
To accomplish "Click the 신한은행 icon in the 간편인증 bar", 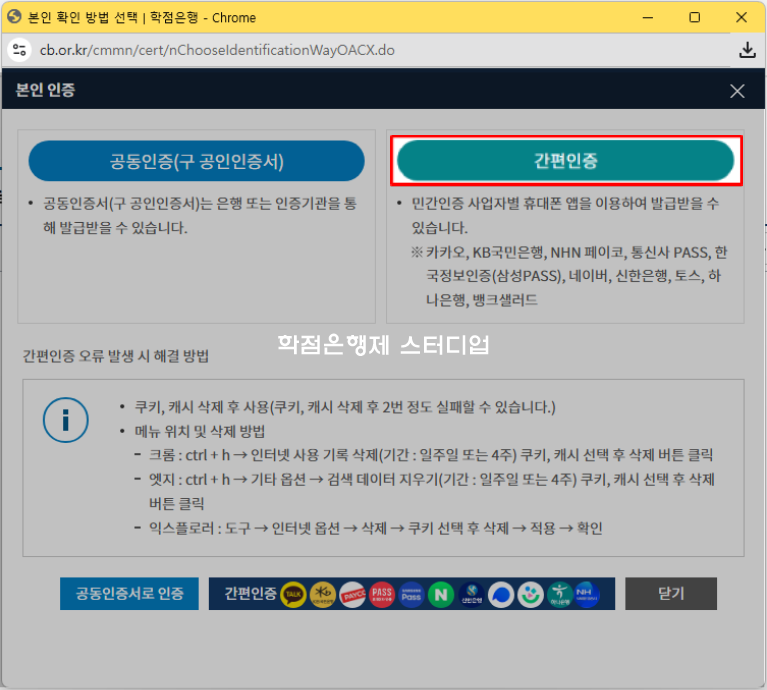I will point(471,595).
